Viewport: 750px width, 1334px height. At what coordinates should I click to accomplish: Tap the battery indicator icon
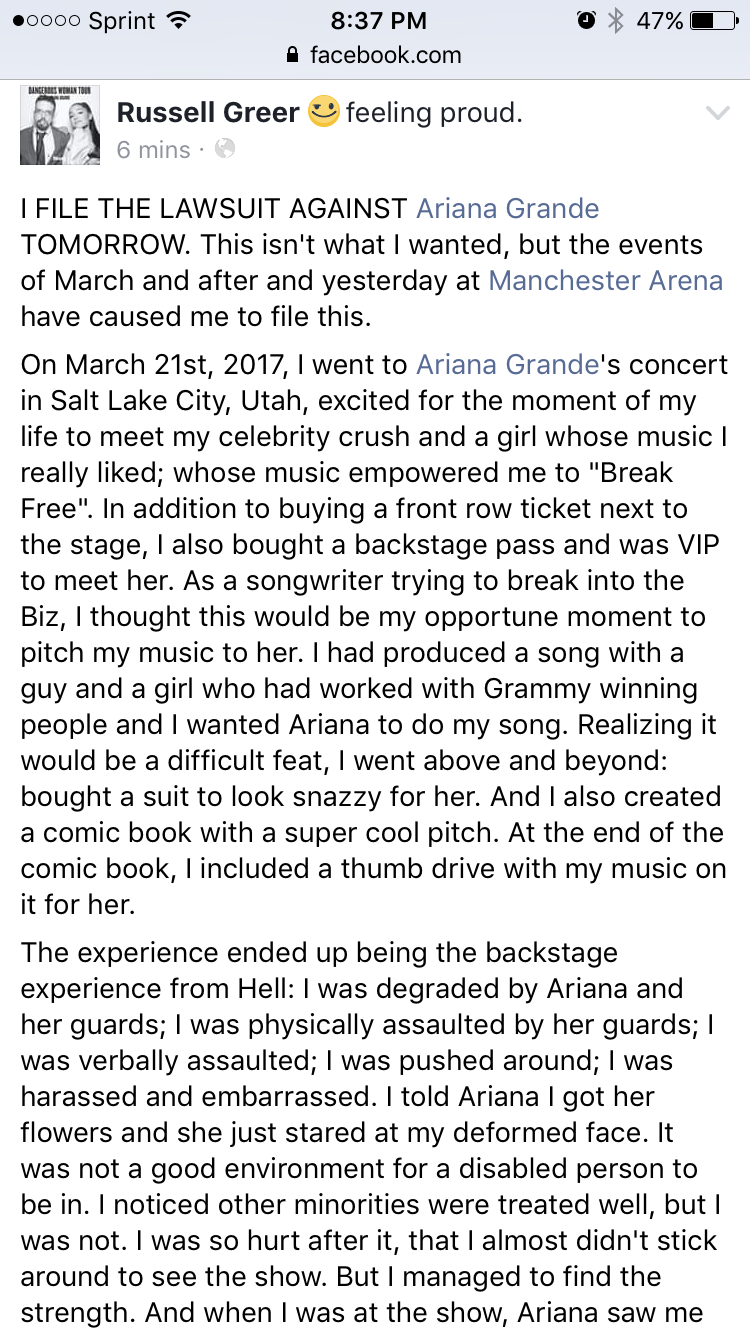[714, 20]
